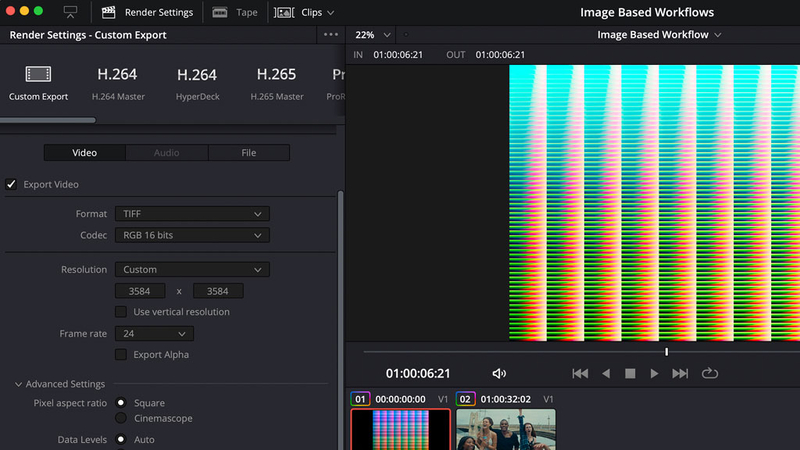The height and width of the screenshot is (450, 800).
Task: Mute audio with speaker icon
Action: [499, 373]
